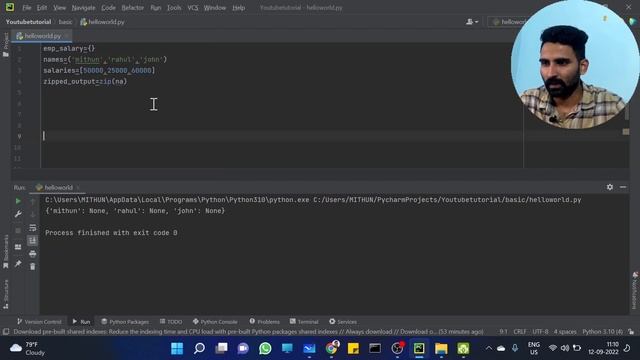Hide the Run tool window
640x360 pixels.
623,187
